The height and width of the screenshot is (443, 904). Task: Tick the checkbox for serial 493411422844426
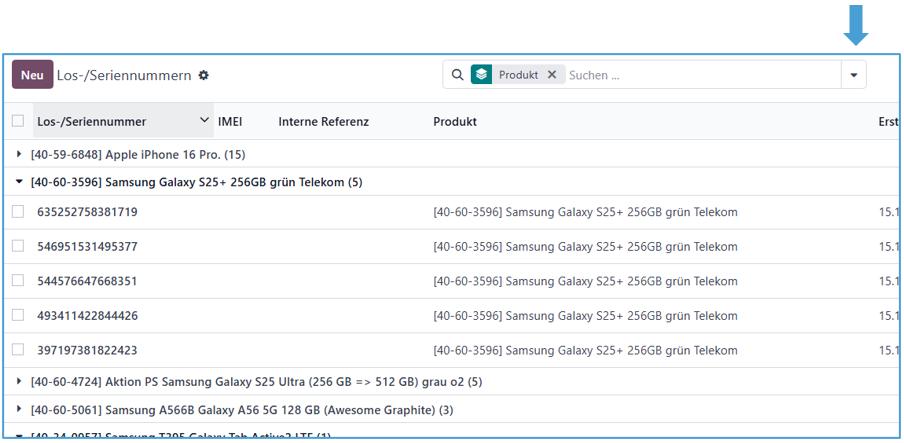pyautogui.click(x=18, y=316)
